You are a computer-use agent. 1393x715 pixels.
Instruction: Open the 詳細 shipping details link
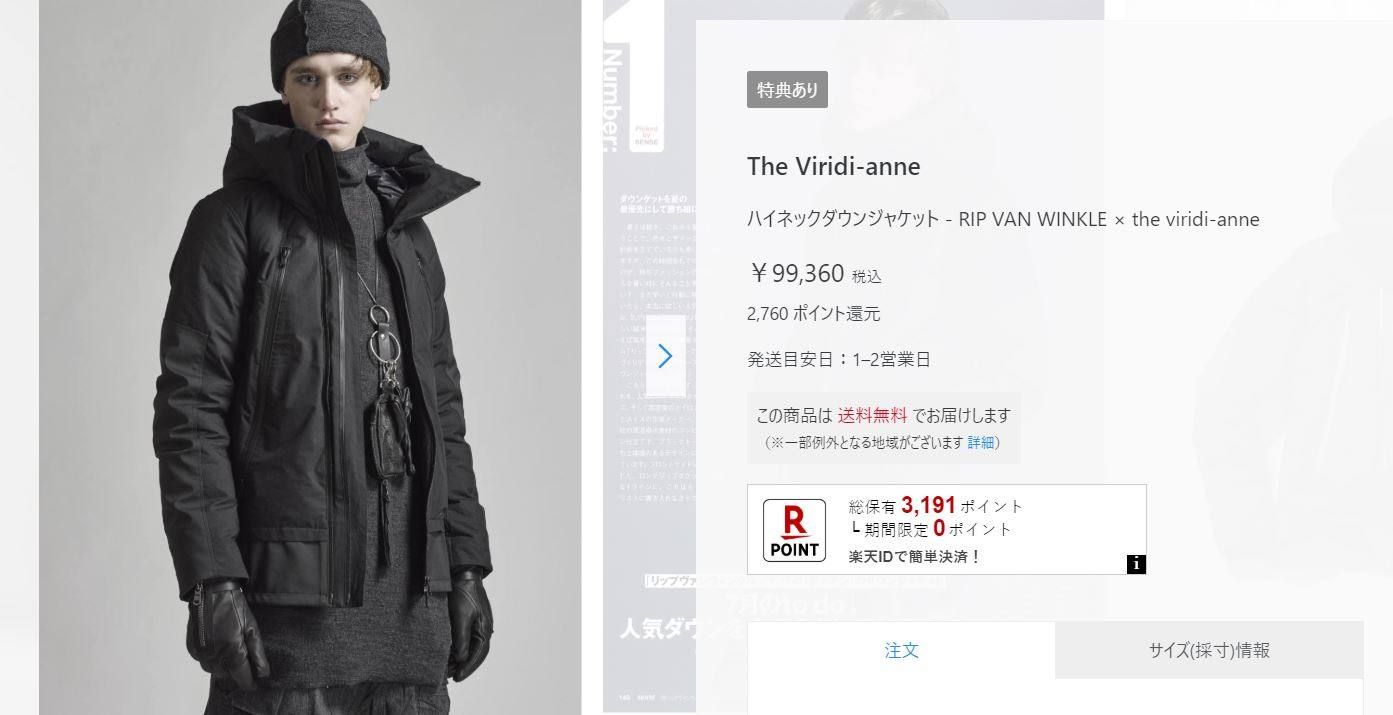(980, 442)
